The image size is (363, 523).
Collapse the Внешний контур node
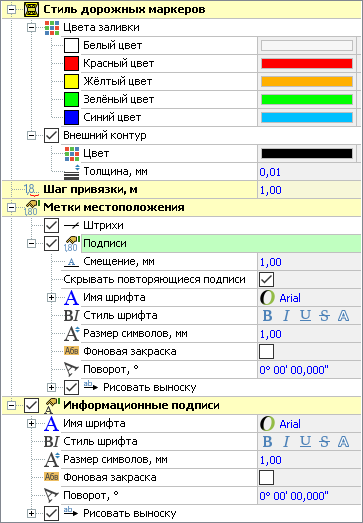tap(31, 135)
